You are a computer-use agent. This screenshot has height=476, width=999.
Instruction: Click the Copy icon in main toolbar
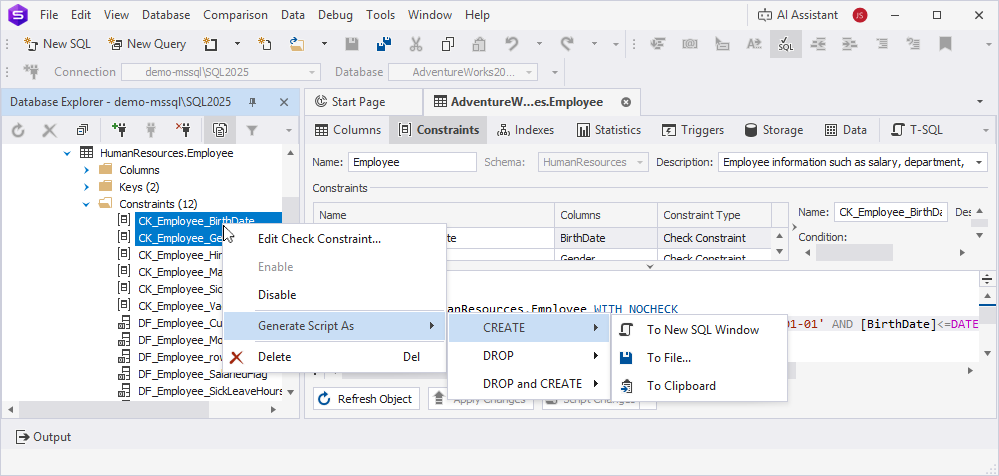pyautogui.click(x=447, y=44)
